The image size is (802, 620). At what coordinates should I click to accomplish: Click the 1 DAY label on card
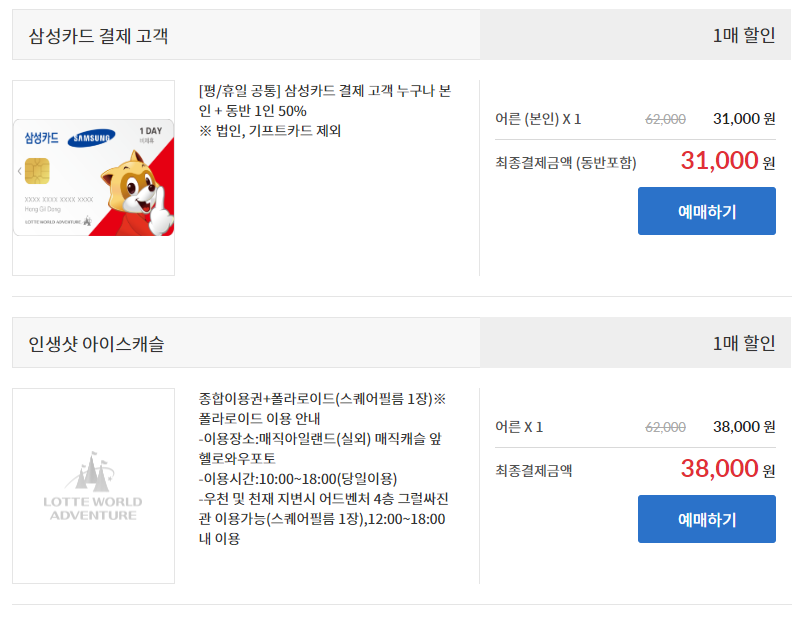151,131
